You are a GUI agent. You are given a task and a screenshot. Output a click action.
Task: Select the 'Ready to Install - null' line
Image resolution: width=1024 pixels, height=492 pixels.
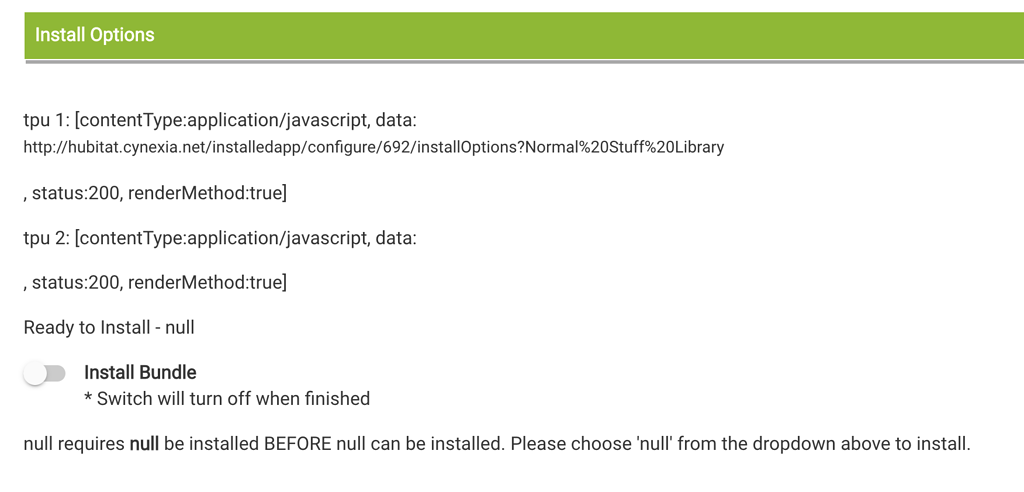click(109, 327)
